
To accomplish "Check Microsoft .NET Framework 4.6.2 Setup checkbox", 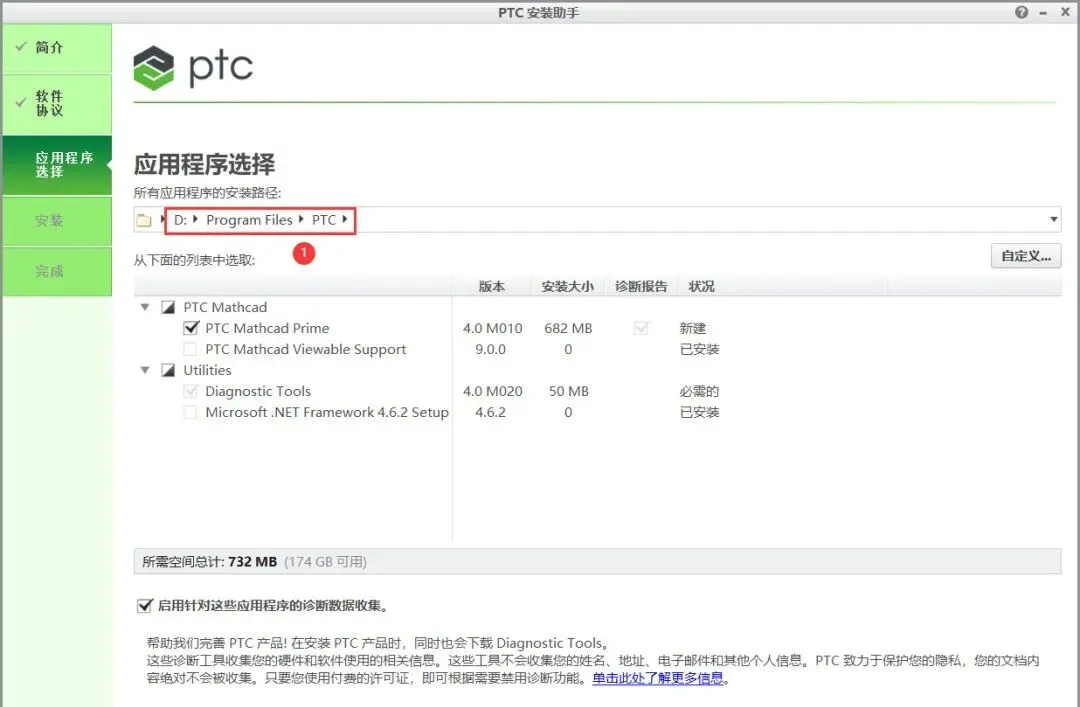I will [190, 412].
